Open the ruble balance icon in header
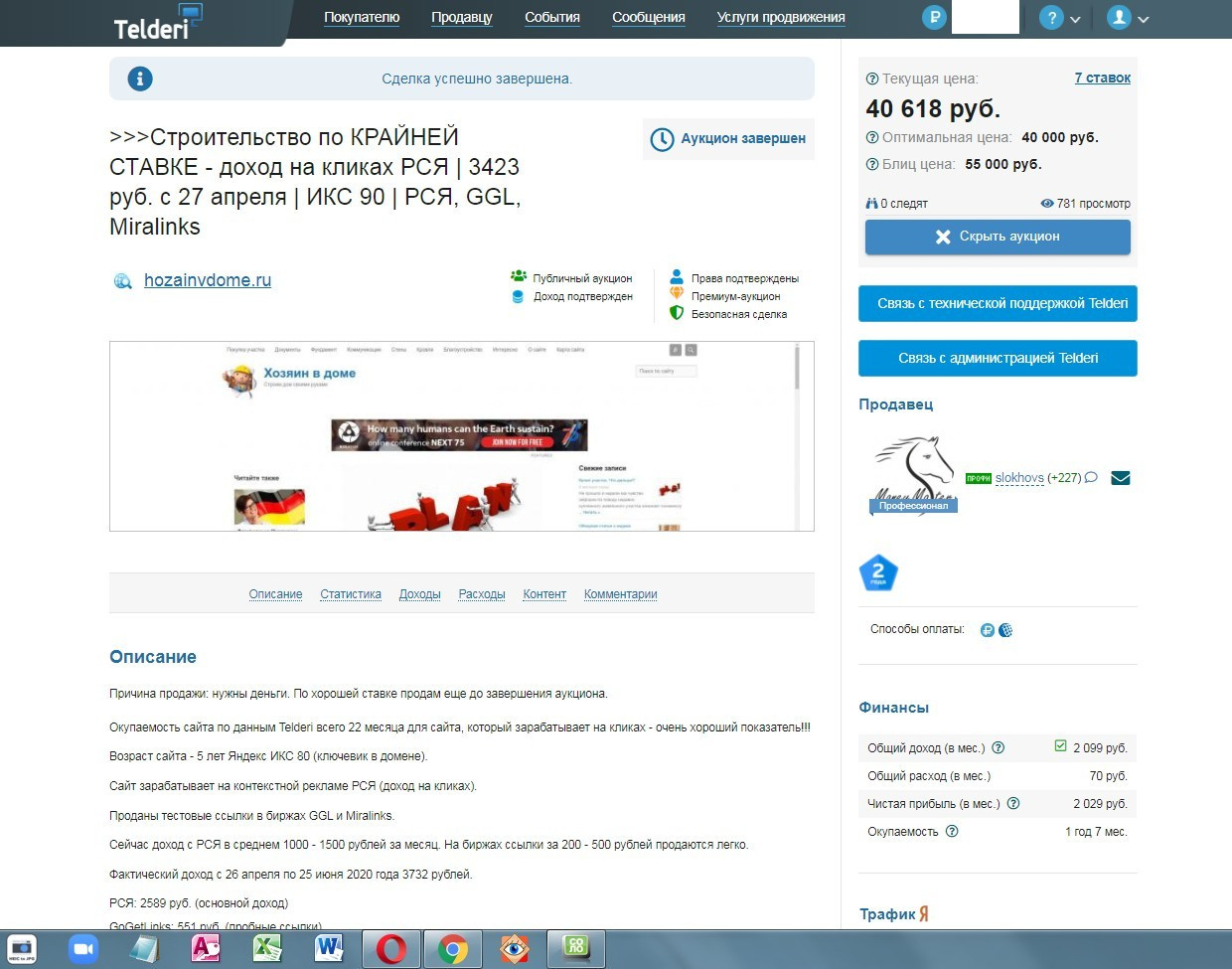The width and height of the screenshot is (1232, 969). (x=934, y=18)
